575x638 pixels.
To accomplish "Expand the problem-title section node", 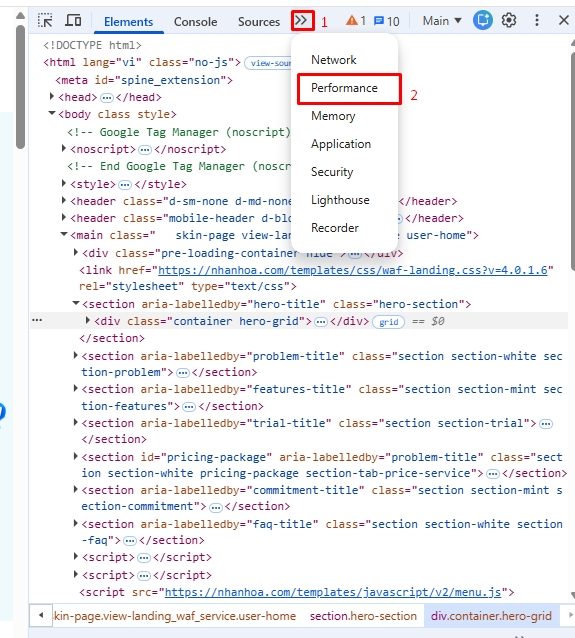I will [76, 355].
